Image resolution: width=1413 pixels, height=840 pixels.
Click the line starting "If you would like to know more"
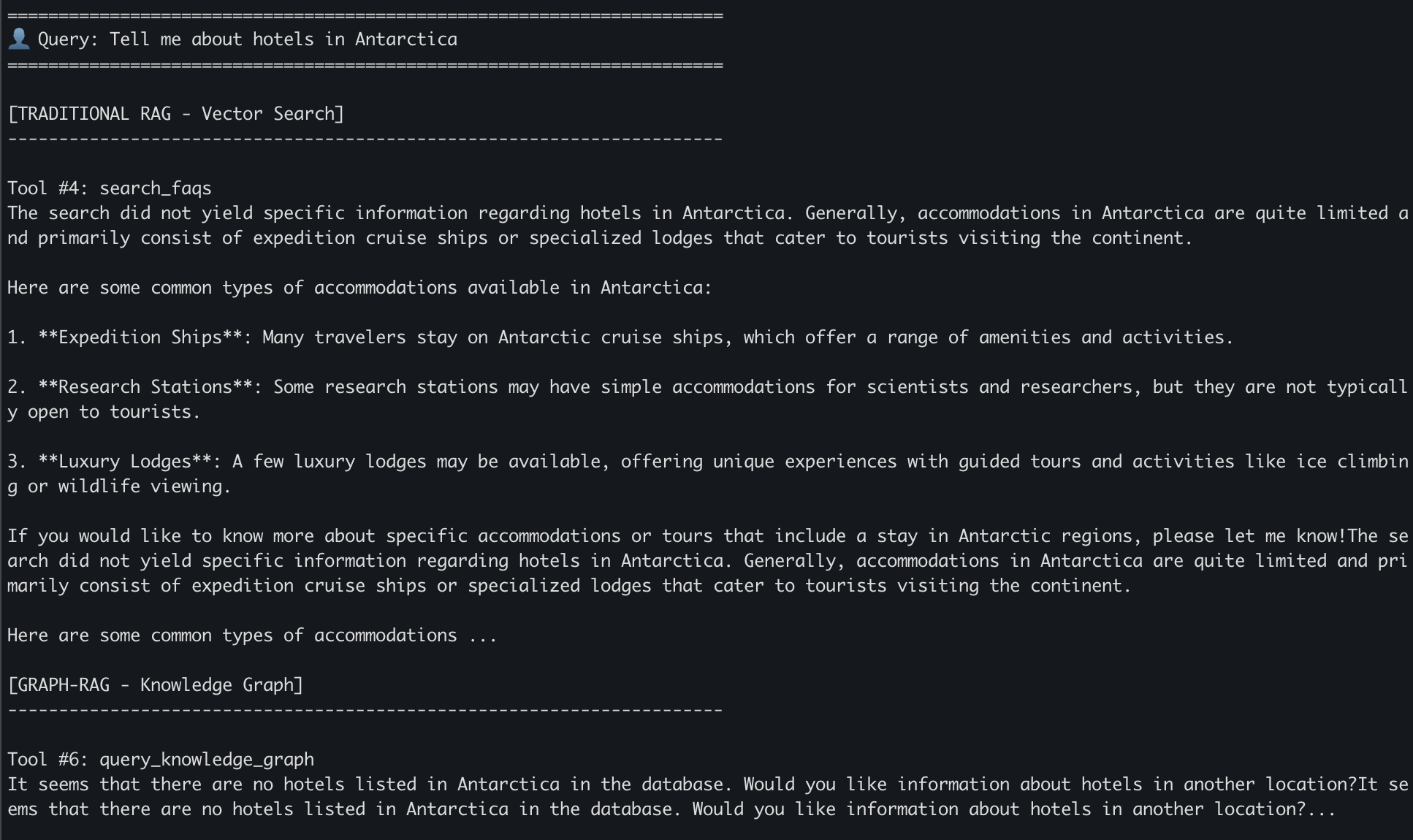(511, 536)
